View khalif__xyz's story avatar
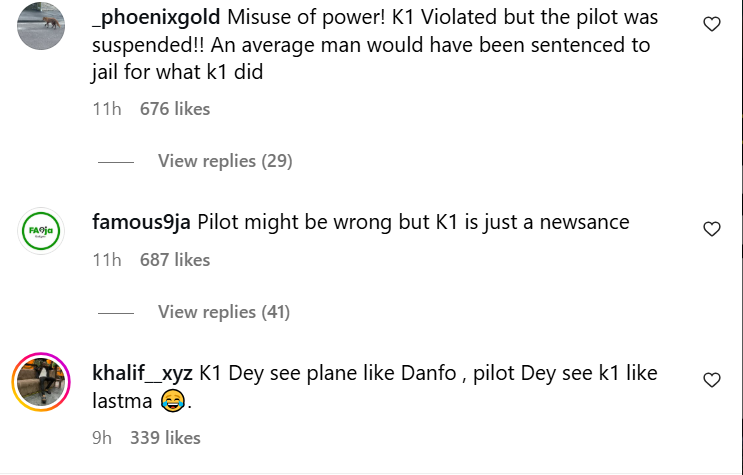Viewport: 743px width, 475px height. pos(42,382)
